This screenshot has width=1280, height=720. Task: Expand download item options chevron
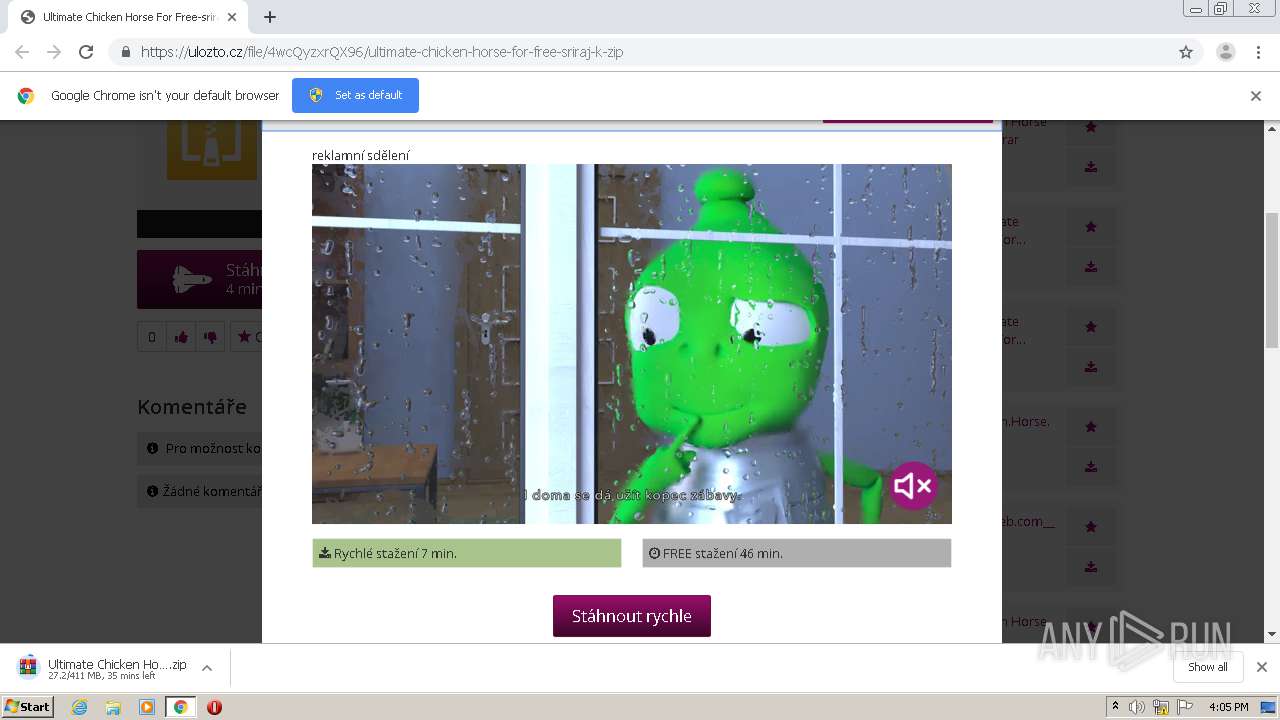207,668
